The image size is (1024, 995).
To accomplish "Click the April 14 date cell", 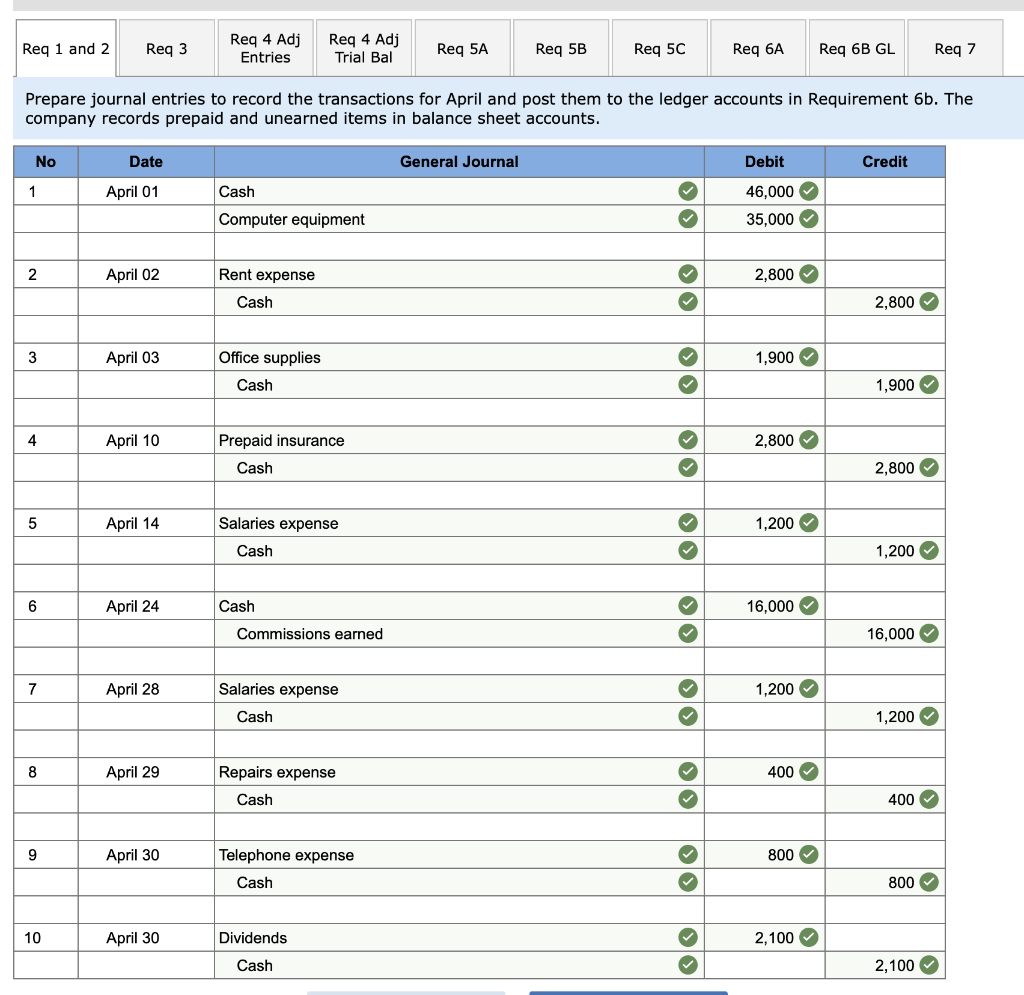I will [146, 523].
